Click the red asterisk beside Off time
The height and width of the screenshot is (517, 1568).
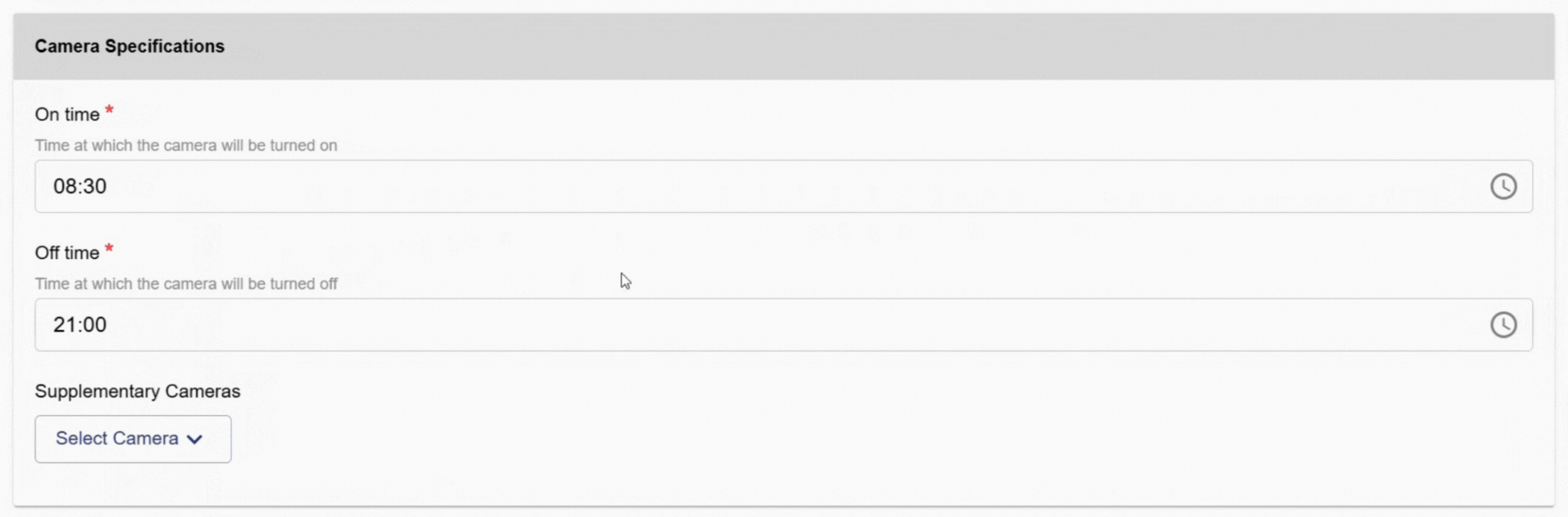point(109,249)
